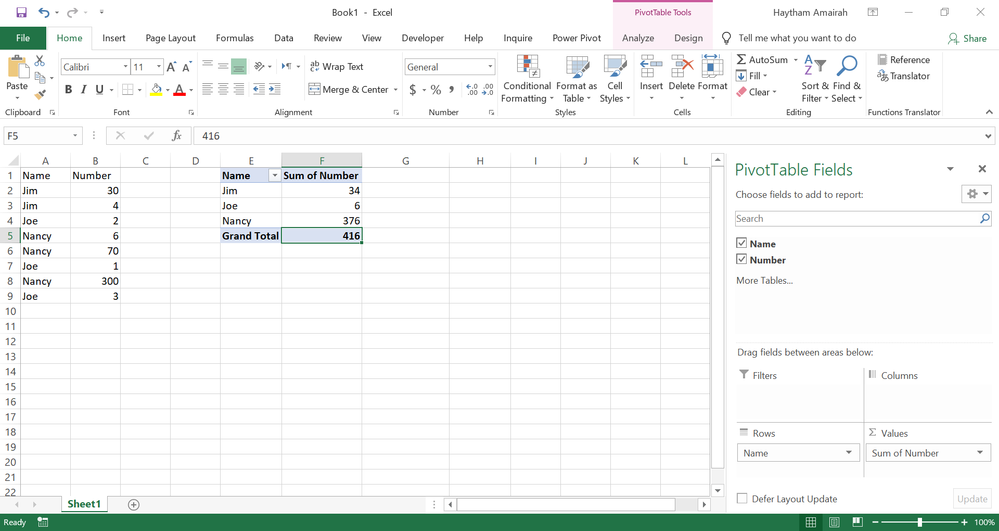Cut selection with scissors icon
Image resolution: width=999 pixels, height=531 pixels.
[x=40, y=61]
